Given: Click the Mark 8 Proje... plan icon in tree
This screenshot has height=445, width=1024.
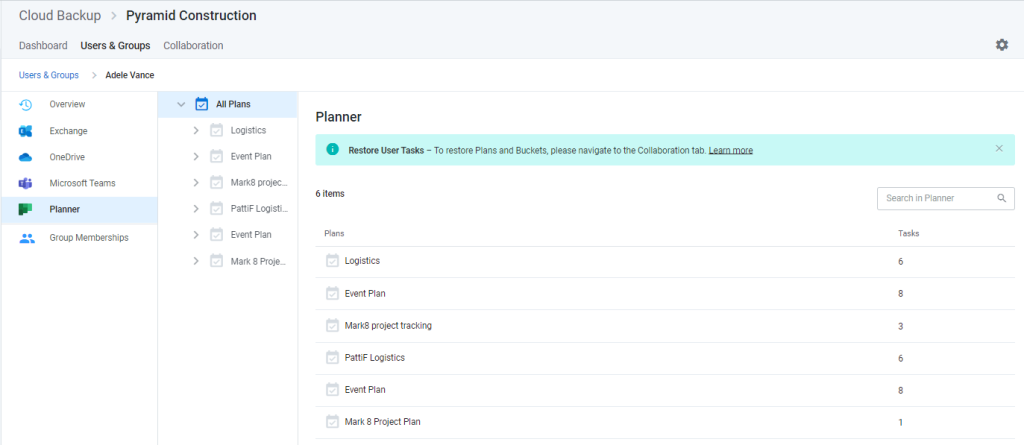Looking at the screenshot, I should click(x=216, y=261).
